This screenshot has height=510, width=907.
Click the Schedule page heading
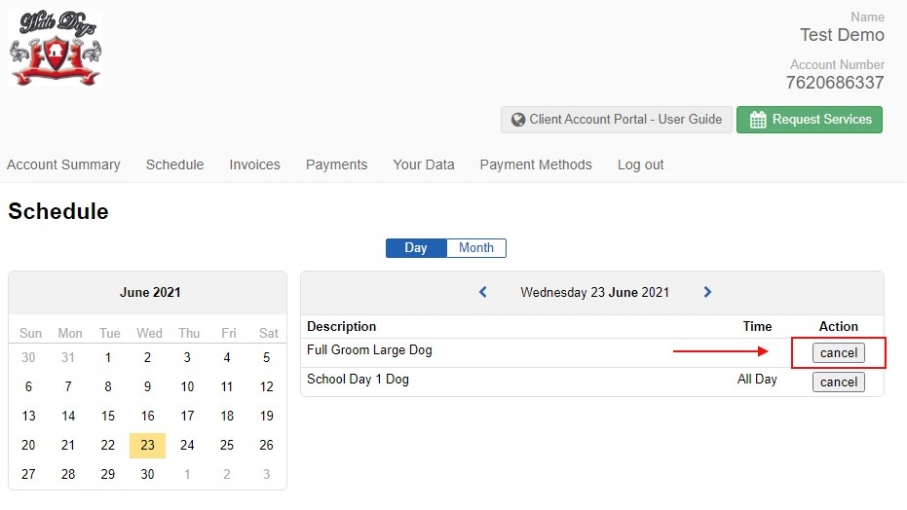click(x=58, y=211)
